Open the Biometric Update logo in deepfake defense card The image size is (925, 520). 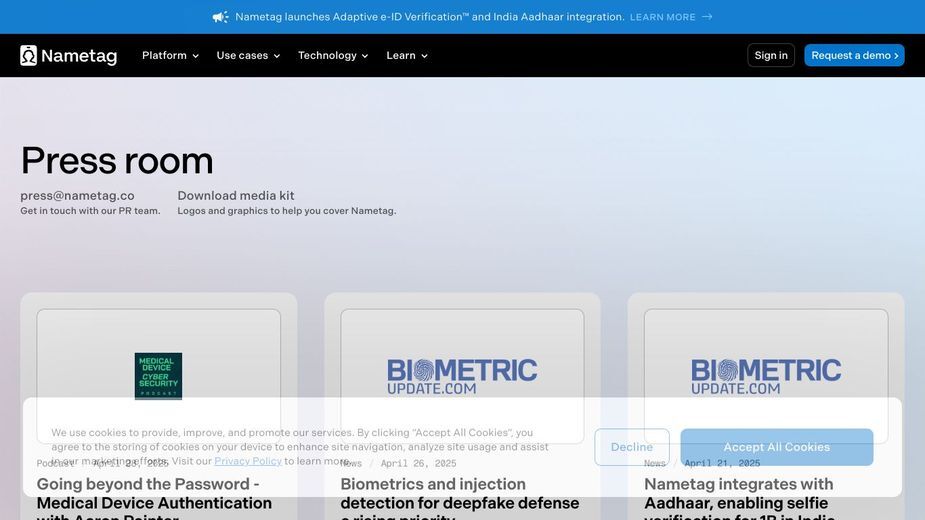tap(462, 376)
